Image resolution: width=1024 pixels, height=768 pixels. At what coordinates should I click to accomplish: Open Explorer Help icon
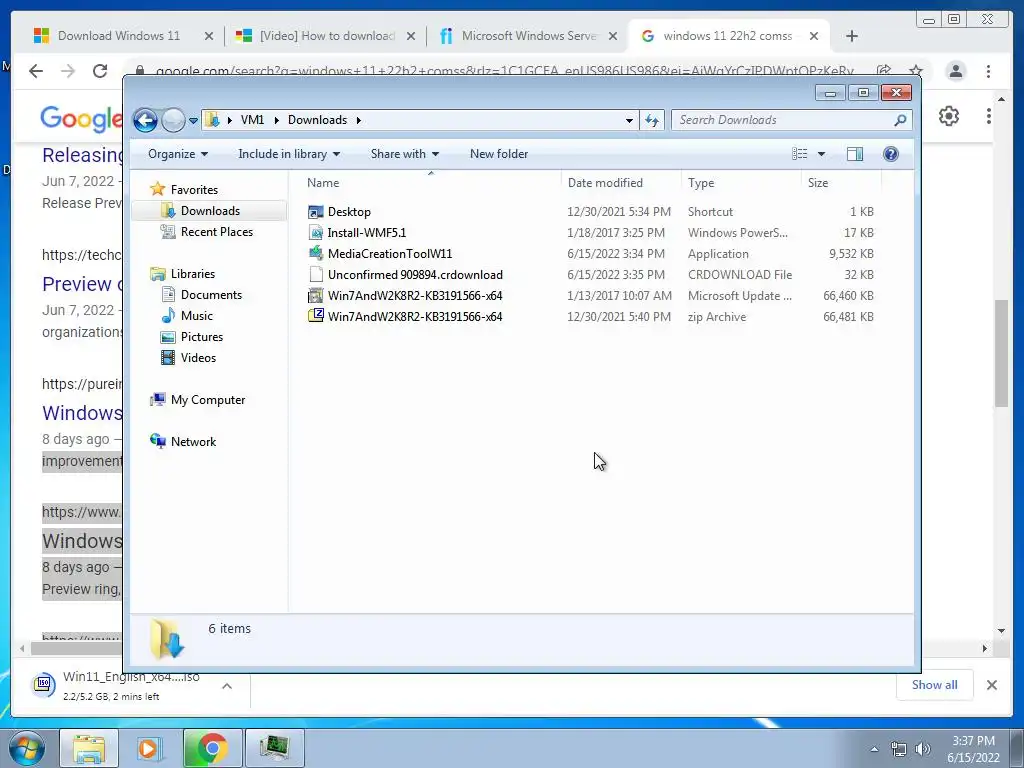click(x=891, y=154)
